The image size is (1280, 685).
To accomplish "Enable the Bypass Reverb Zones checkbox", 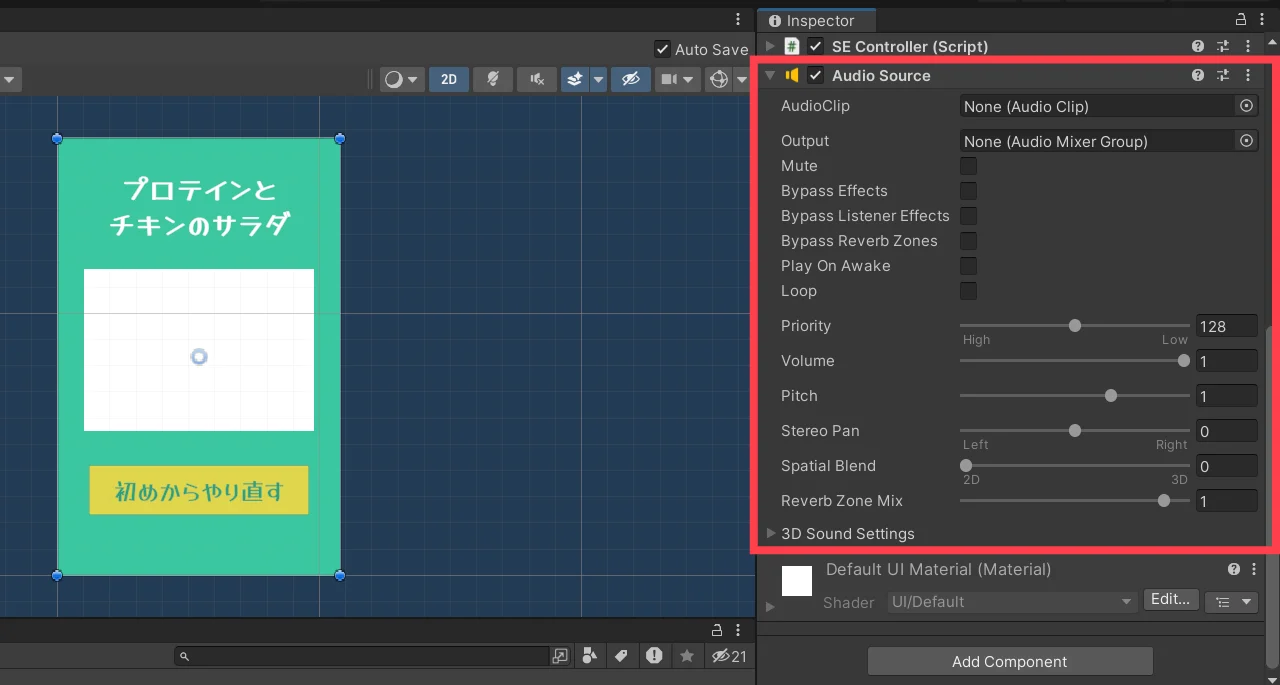I will click(968, 241).
